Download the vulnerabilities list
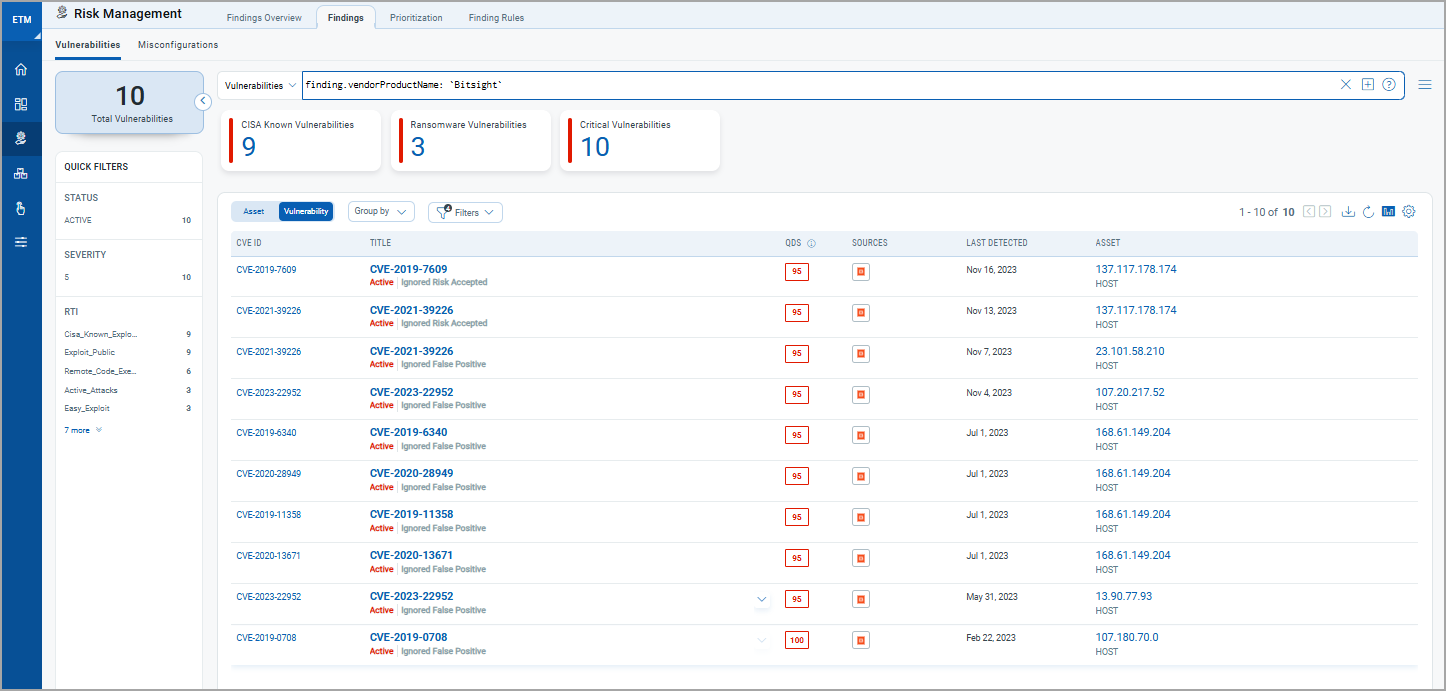Viewport: 1446px width, 691px height. click(x=1348, y=212)
